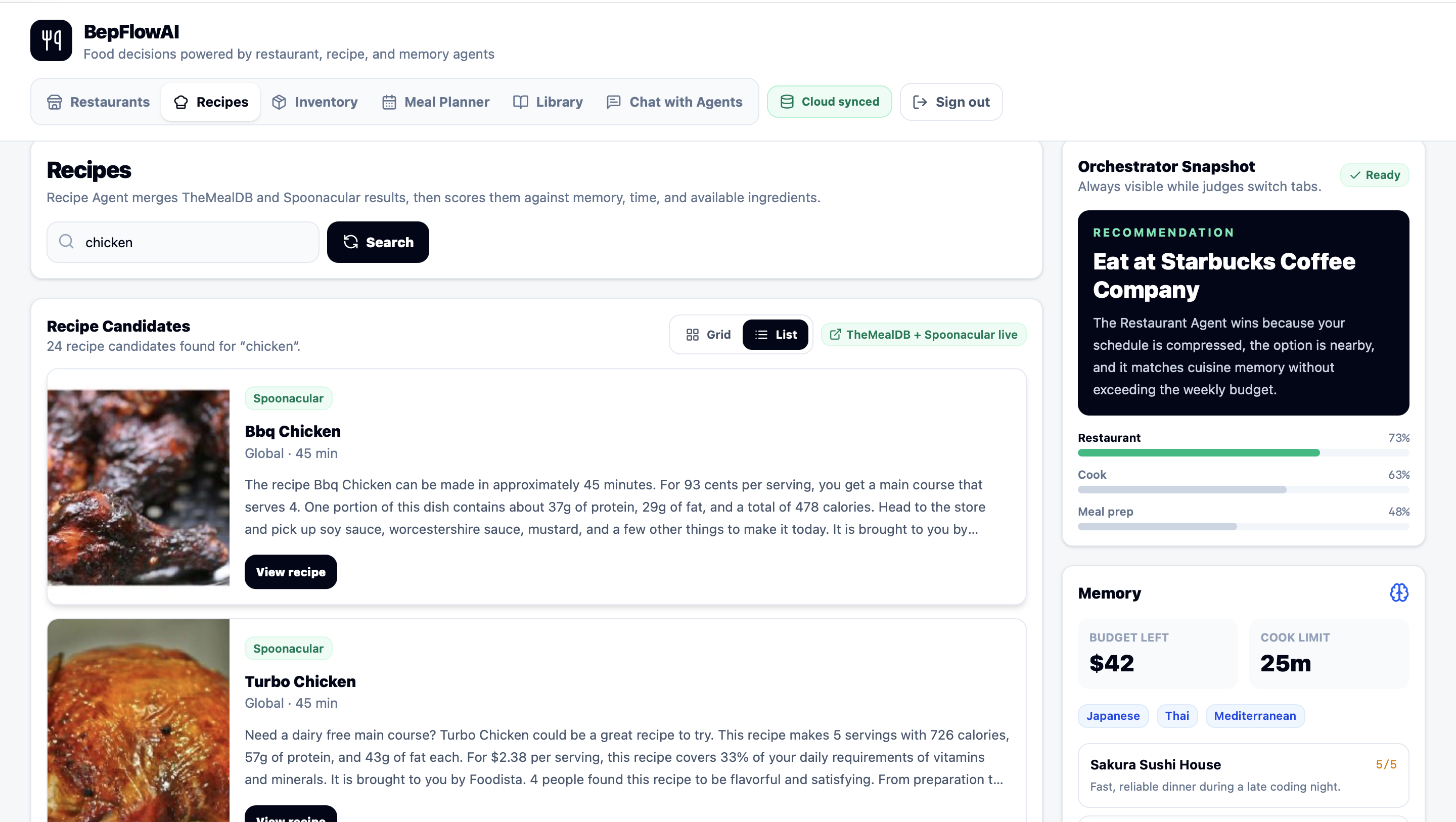The image size is (1456, 822).
Task: Click the Bbq Chicken photo thumbnail
Action: pyautogui.click(x=139, y=487)
